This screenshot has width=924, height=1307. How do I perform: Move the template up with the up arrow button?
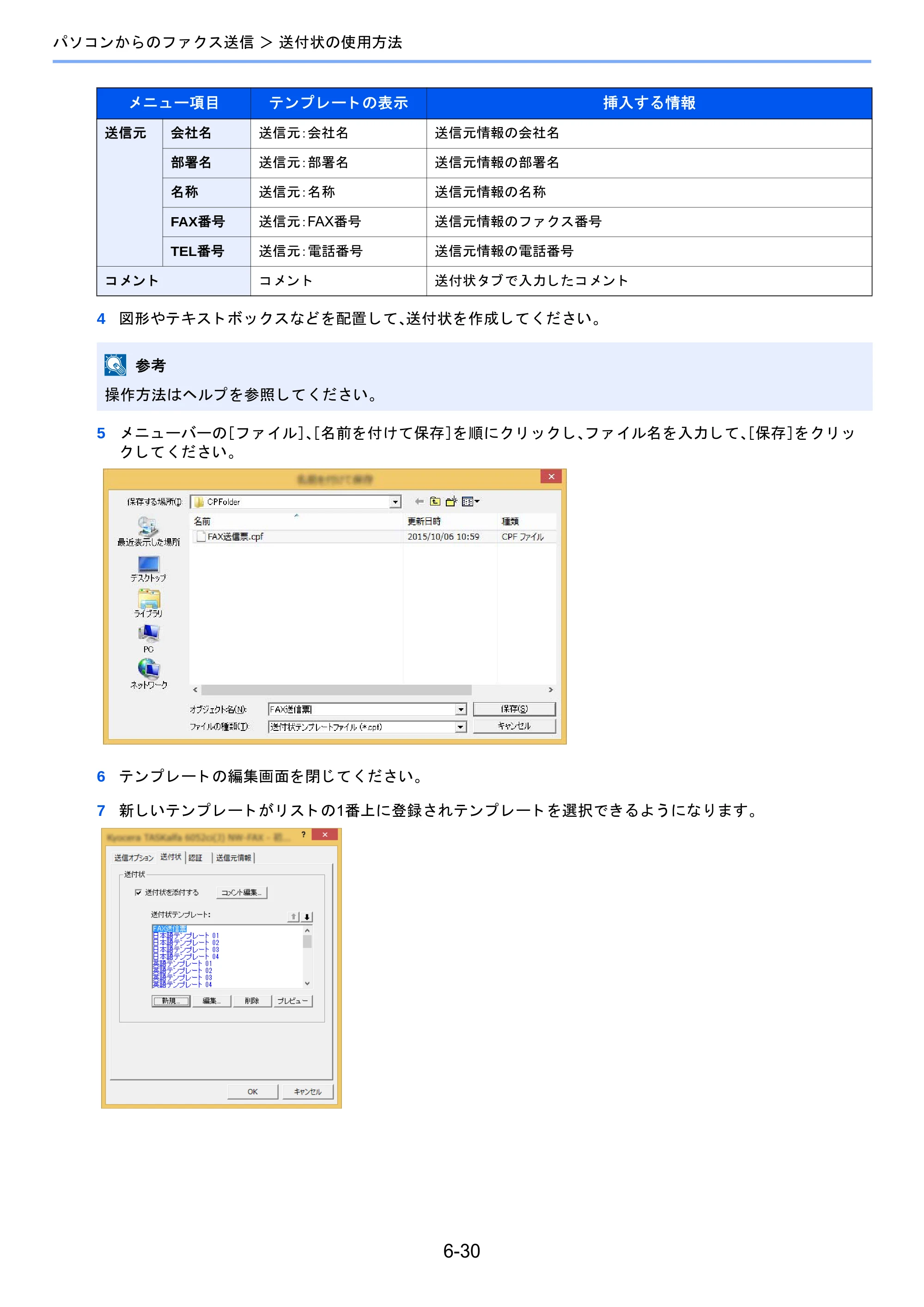tap(293, 917)
